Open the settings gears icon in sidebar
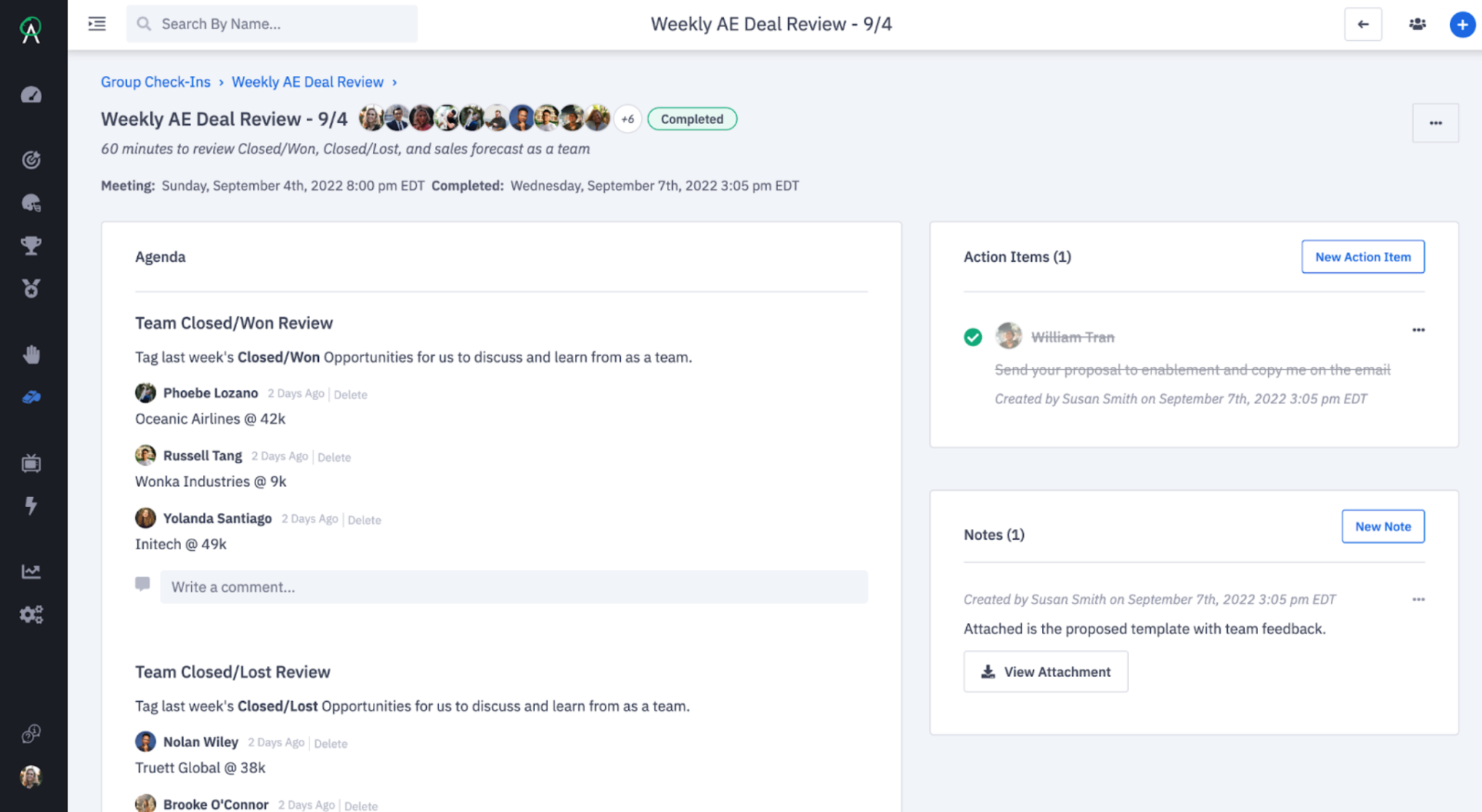The height and width of the screenshot is (812, 1482). click(x=31, y=614)
